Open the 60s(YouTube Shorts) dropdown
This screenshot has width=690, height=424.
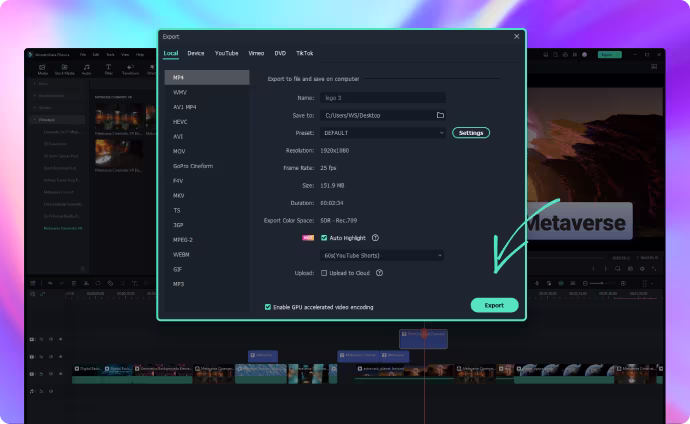click(382, 256)
